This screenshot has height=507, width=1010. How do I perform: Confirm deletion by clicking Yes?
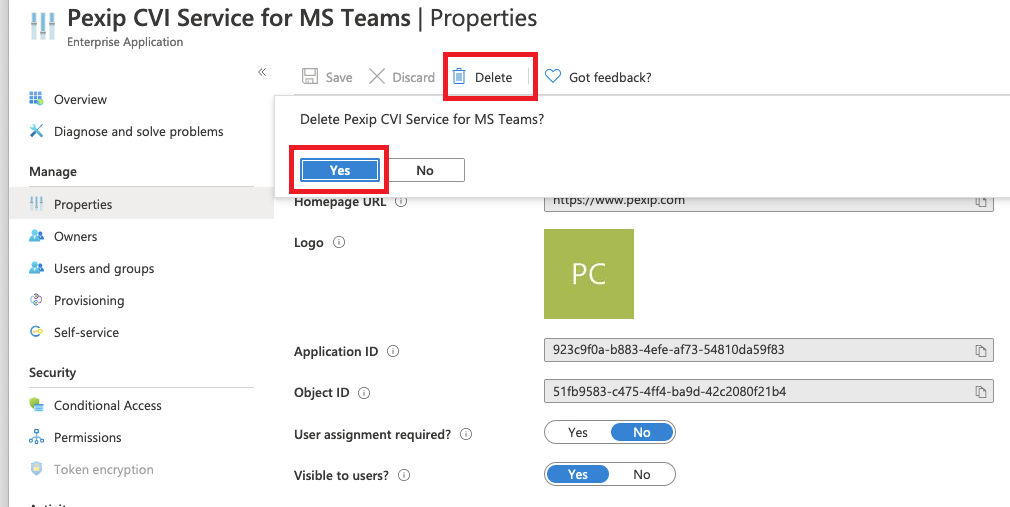coord(340,170)
